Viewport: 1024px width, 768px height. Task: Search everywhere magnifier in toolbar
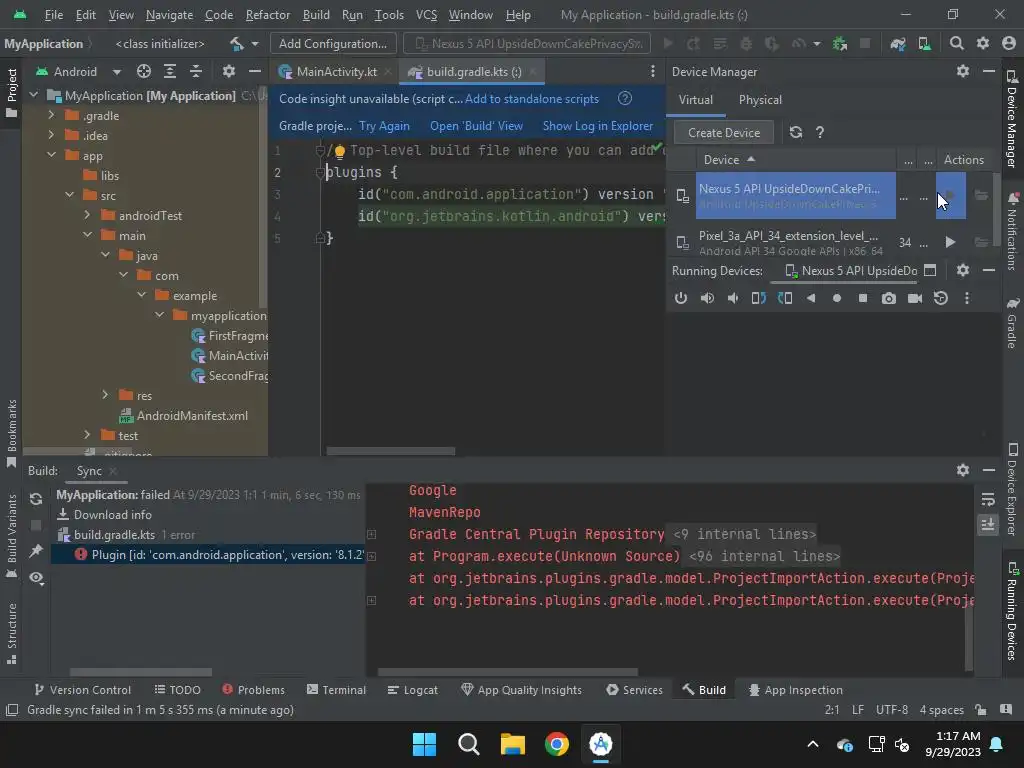(x=956, y=44)
